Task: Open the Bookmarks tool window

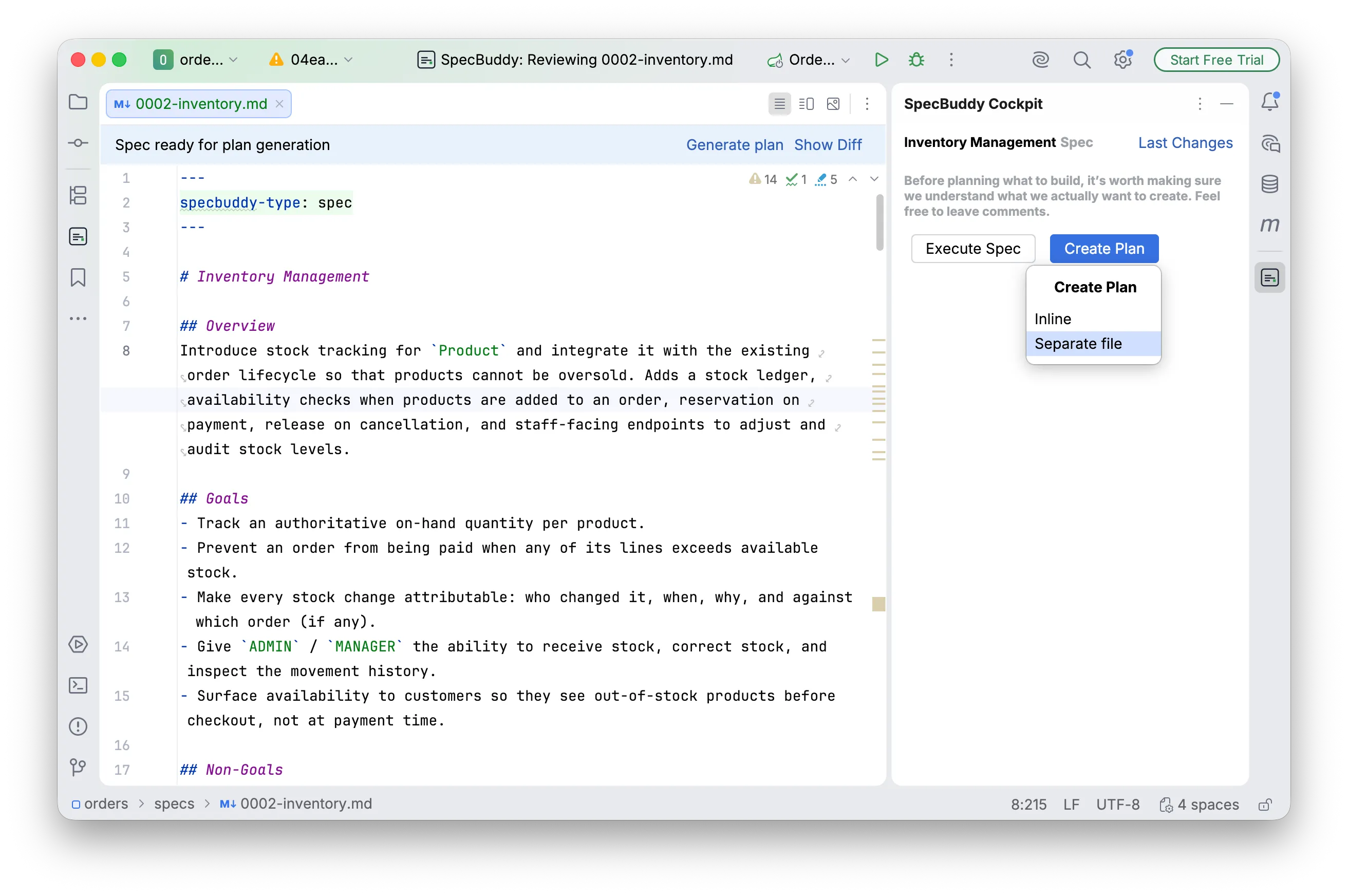Action: pos(78,278)
